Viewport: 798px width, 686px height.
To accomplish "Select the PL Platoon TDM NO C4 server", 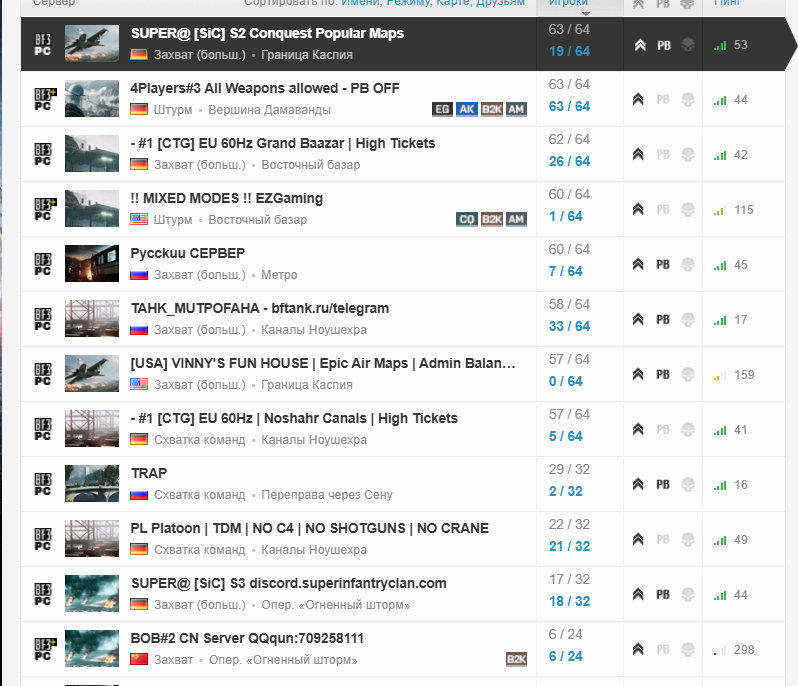I will (x=309, y=528).
